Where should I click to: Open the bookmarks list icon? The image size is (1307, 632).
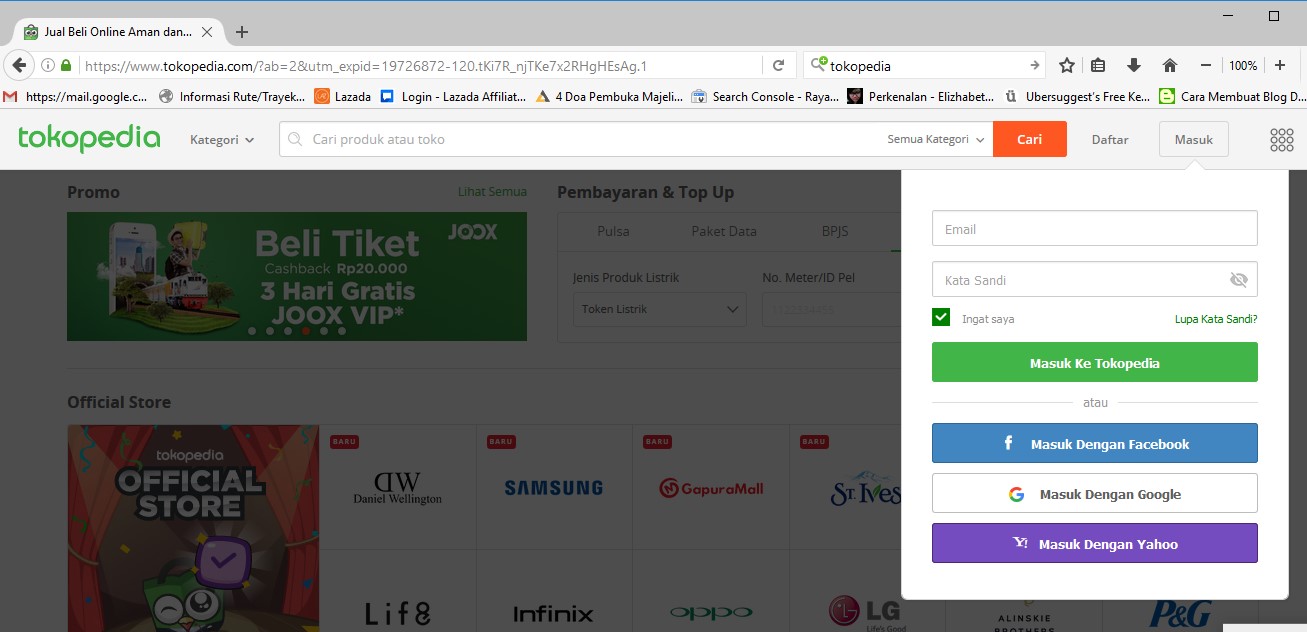[x=1098, y=66]
